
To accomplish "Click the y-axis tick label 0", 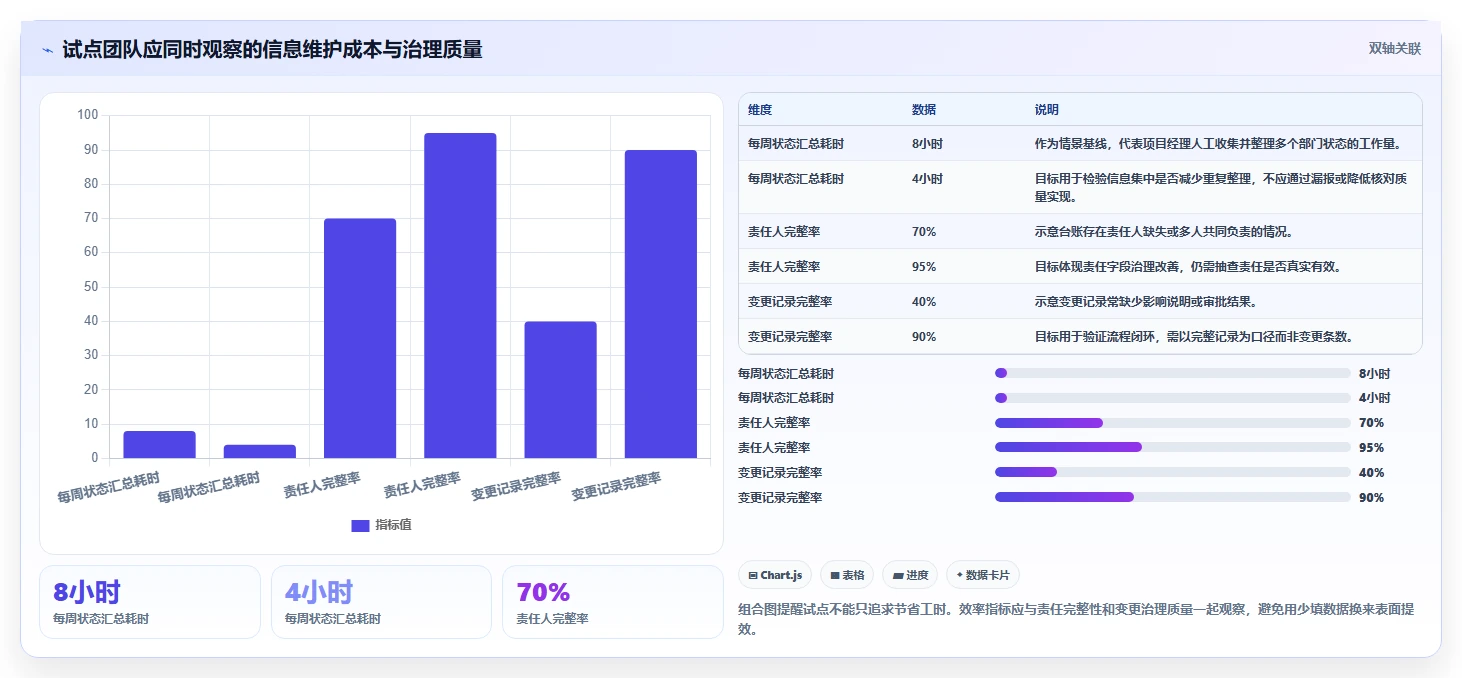I will tap(95, 458).
